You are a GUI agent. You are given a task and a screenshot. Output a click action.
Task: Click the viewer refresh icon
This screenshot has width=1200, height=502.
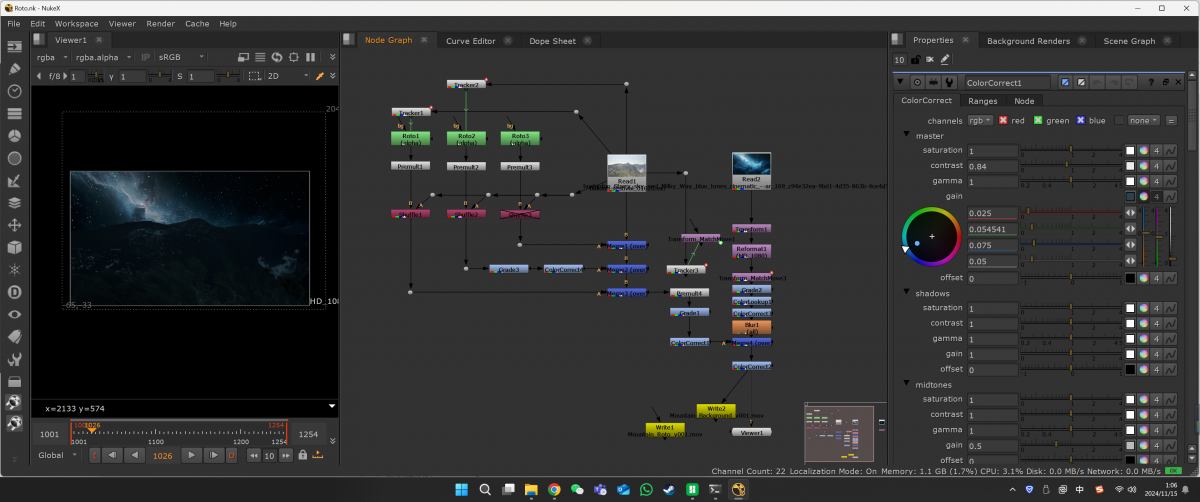click(277, 57)
